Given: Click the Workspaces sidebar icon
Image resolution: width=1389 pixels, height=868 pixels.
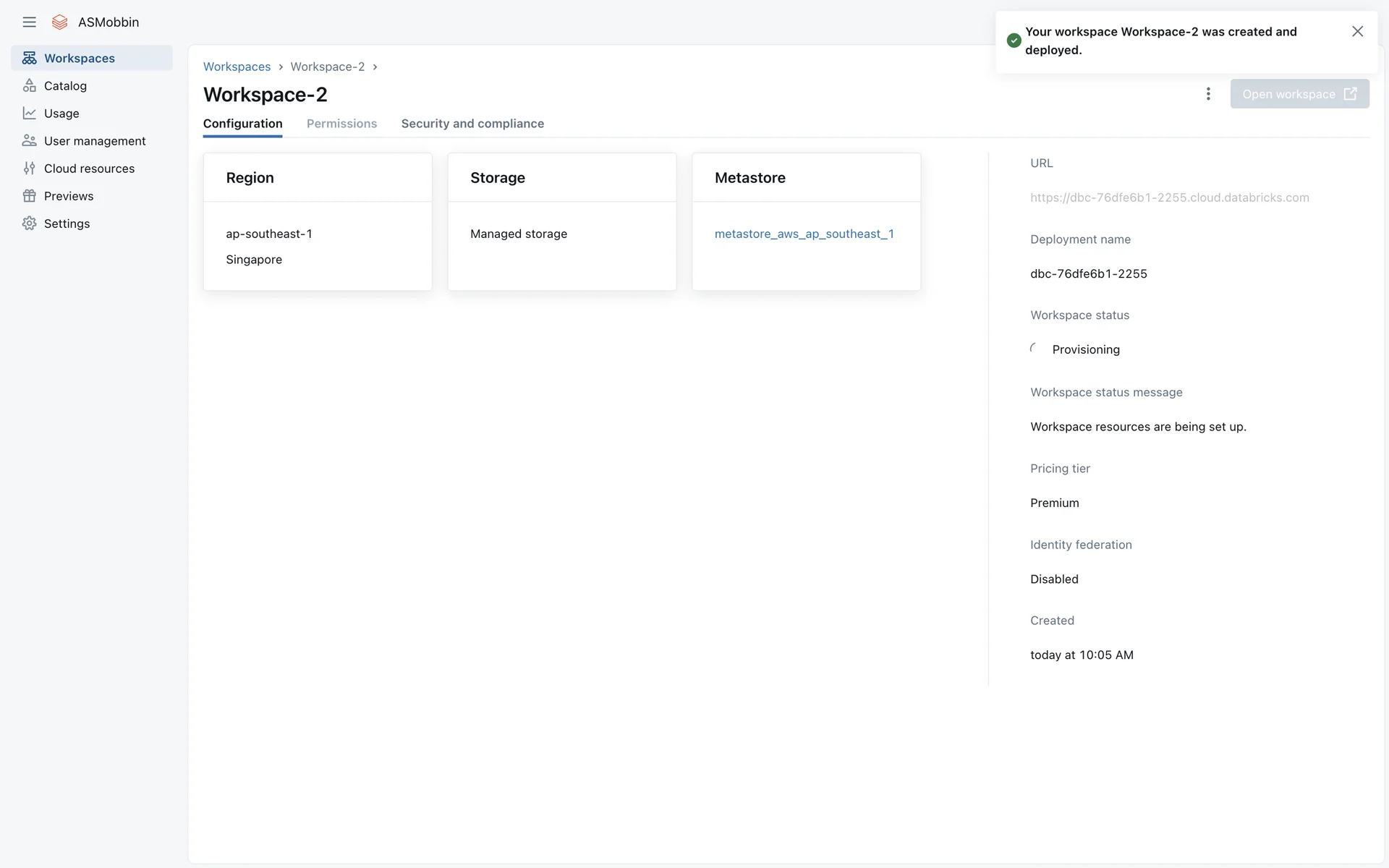Looking at the screenshot, I should (x=29, y=58).
